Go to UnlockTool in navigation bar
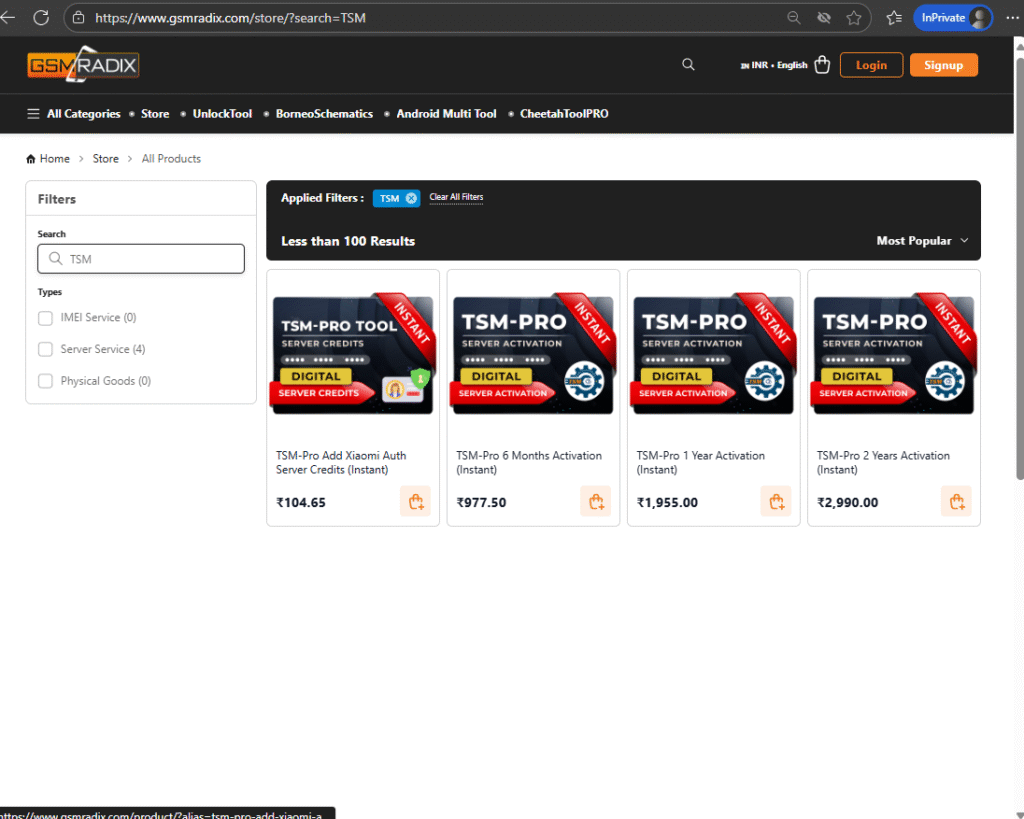This screenshot has height=819, width=1024. [222, 114]
